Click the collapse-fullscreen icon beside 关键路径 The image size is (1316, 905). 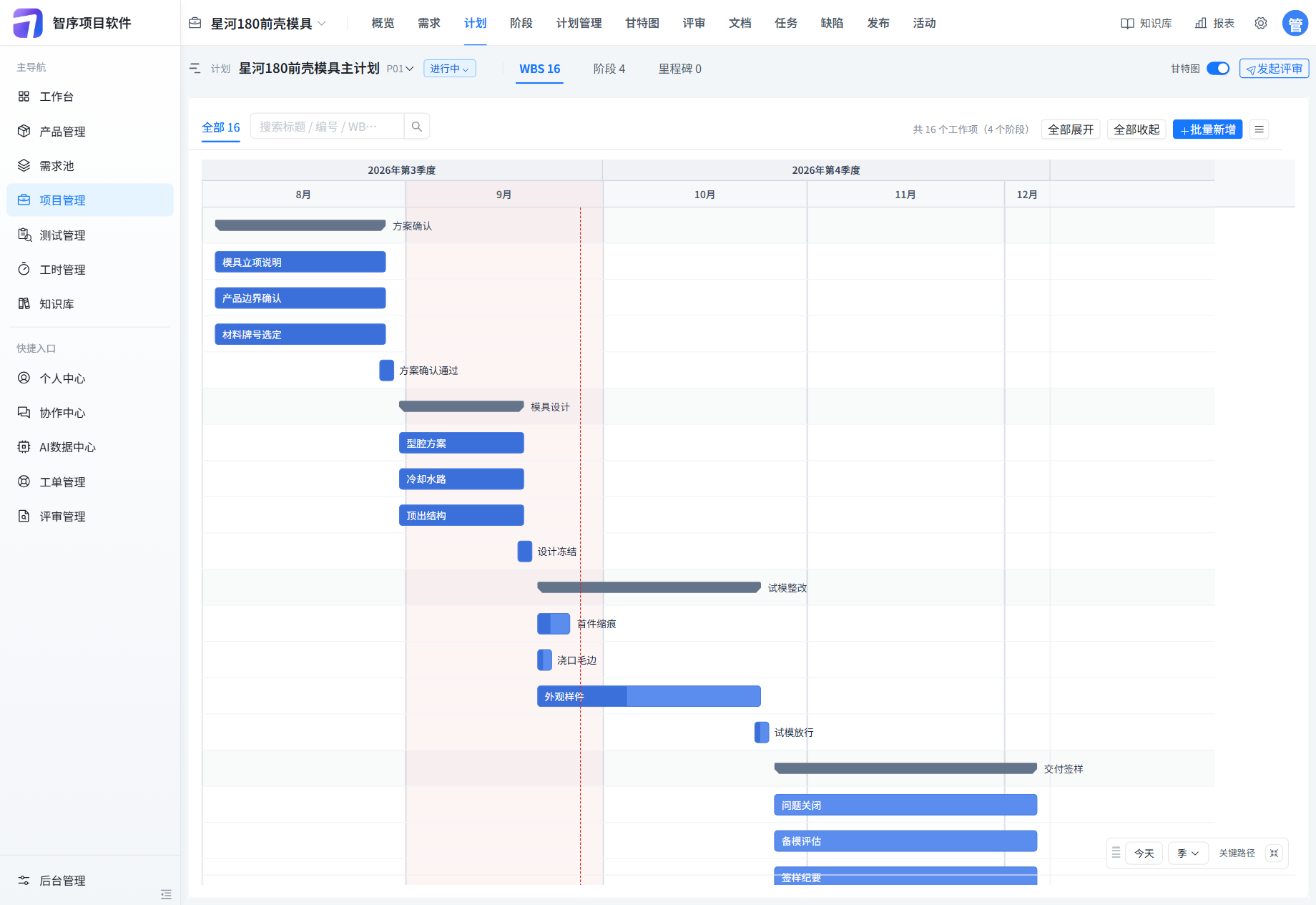pos(1274,853)
